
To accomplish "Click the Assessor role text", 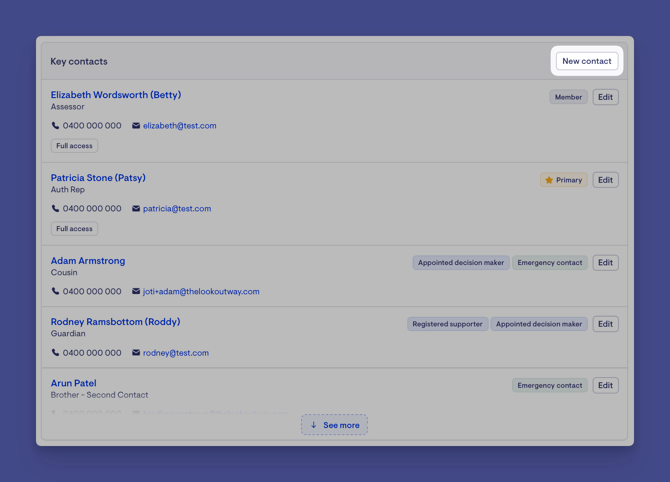I will pos(68,107).
